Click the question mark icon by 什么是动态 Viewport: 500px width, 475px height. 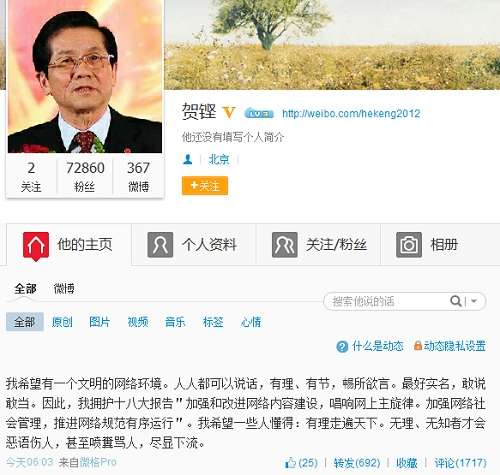pos(342,346)
